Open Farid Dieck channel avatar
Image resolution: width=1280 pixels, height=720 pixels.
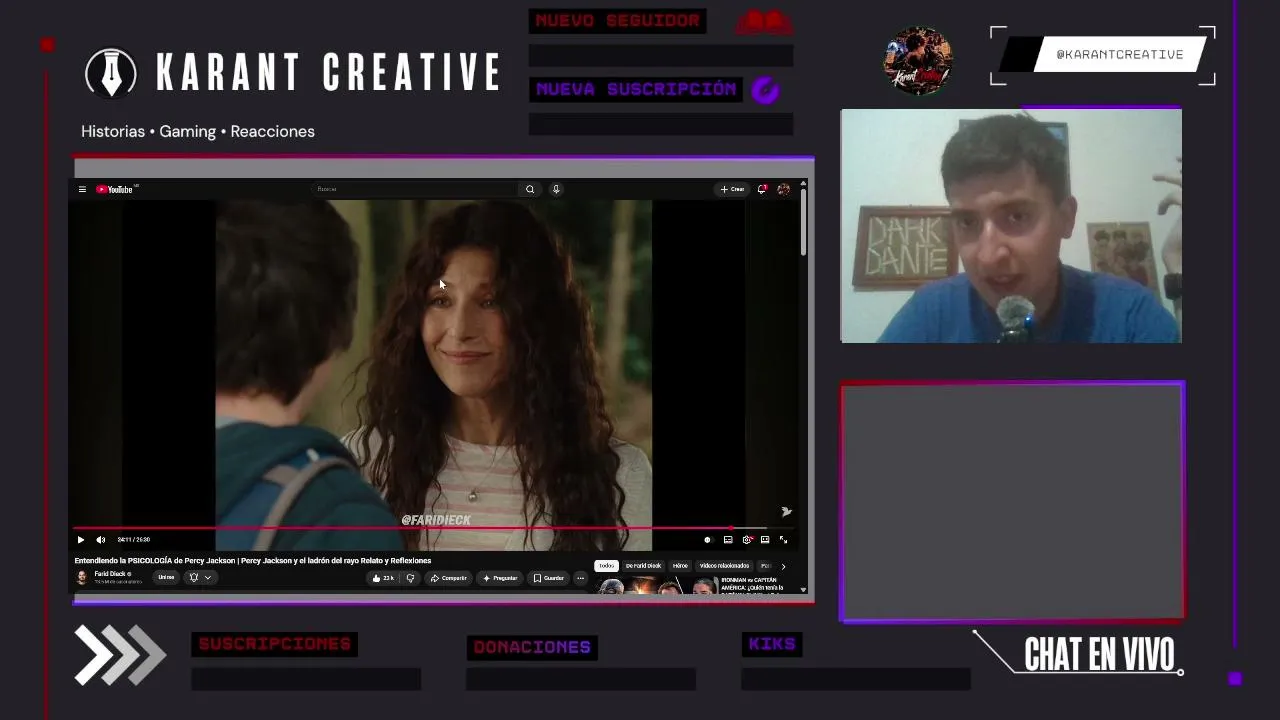click(82, 577)
